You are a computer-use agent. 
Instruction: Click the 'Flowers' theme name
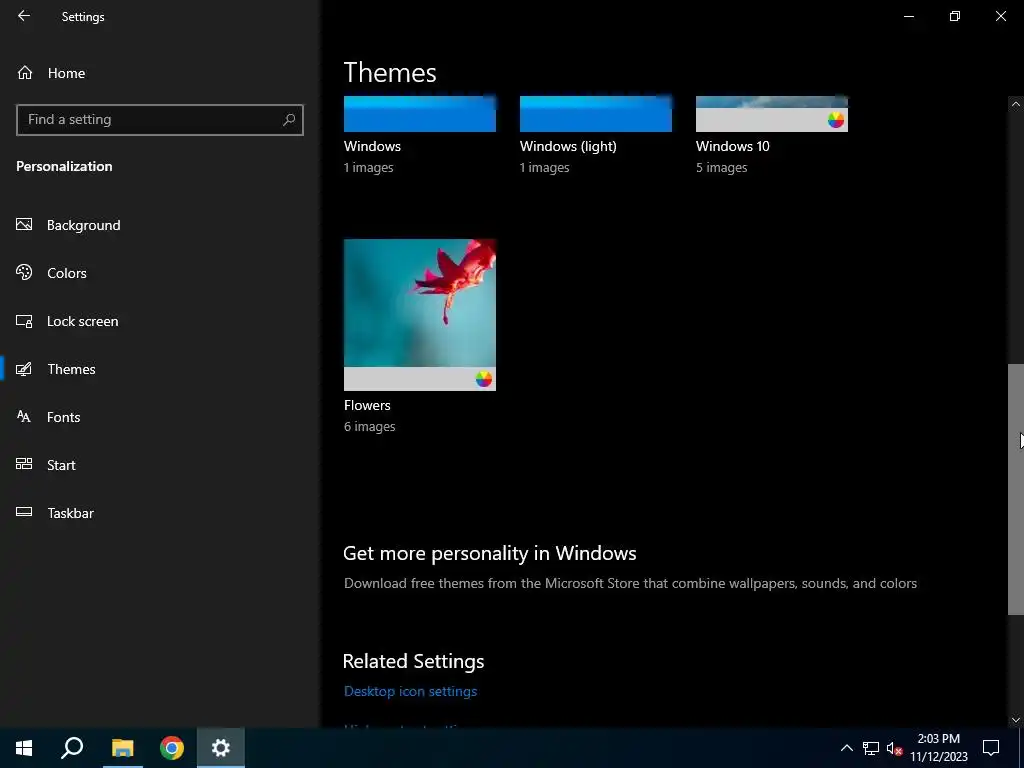tap(367, 406)
